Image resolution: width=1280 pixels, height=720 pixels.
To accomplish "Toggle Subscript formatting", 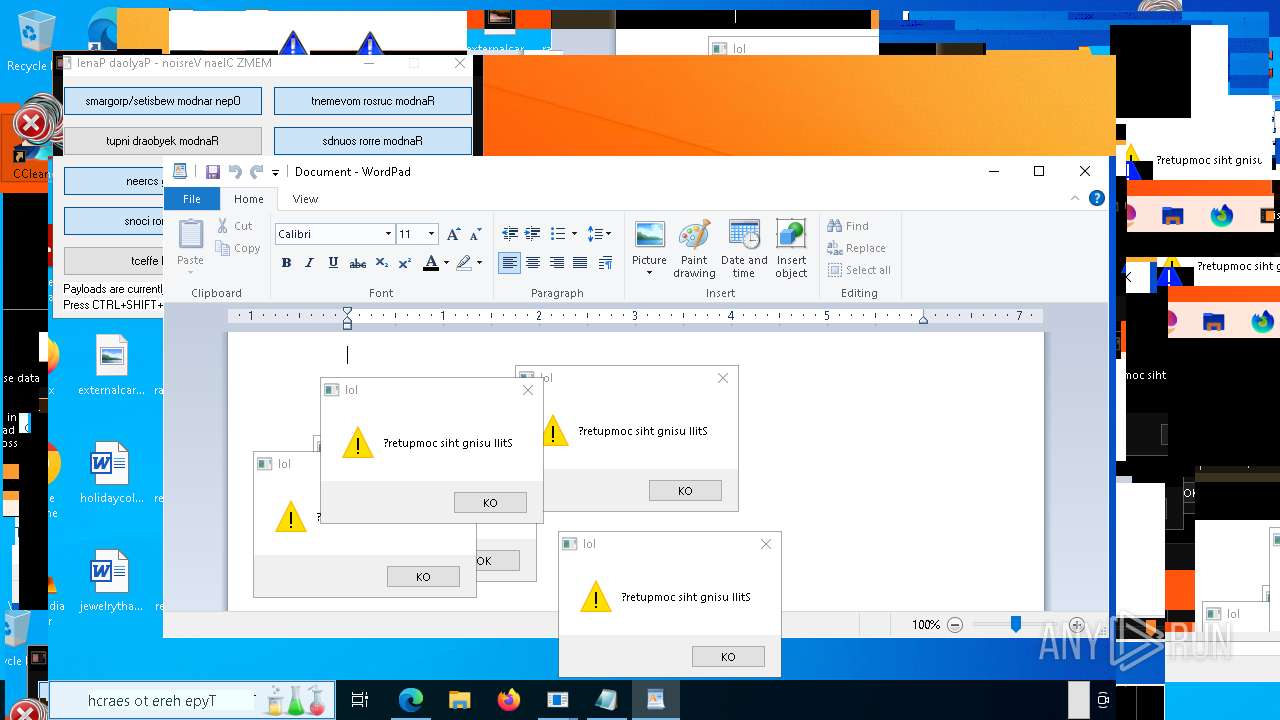I will [381, 263].
